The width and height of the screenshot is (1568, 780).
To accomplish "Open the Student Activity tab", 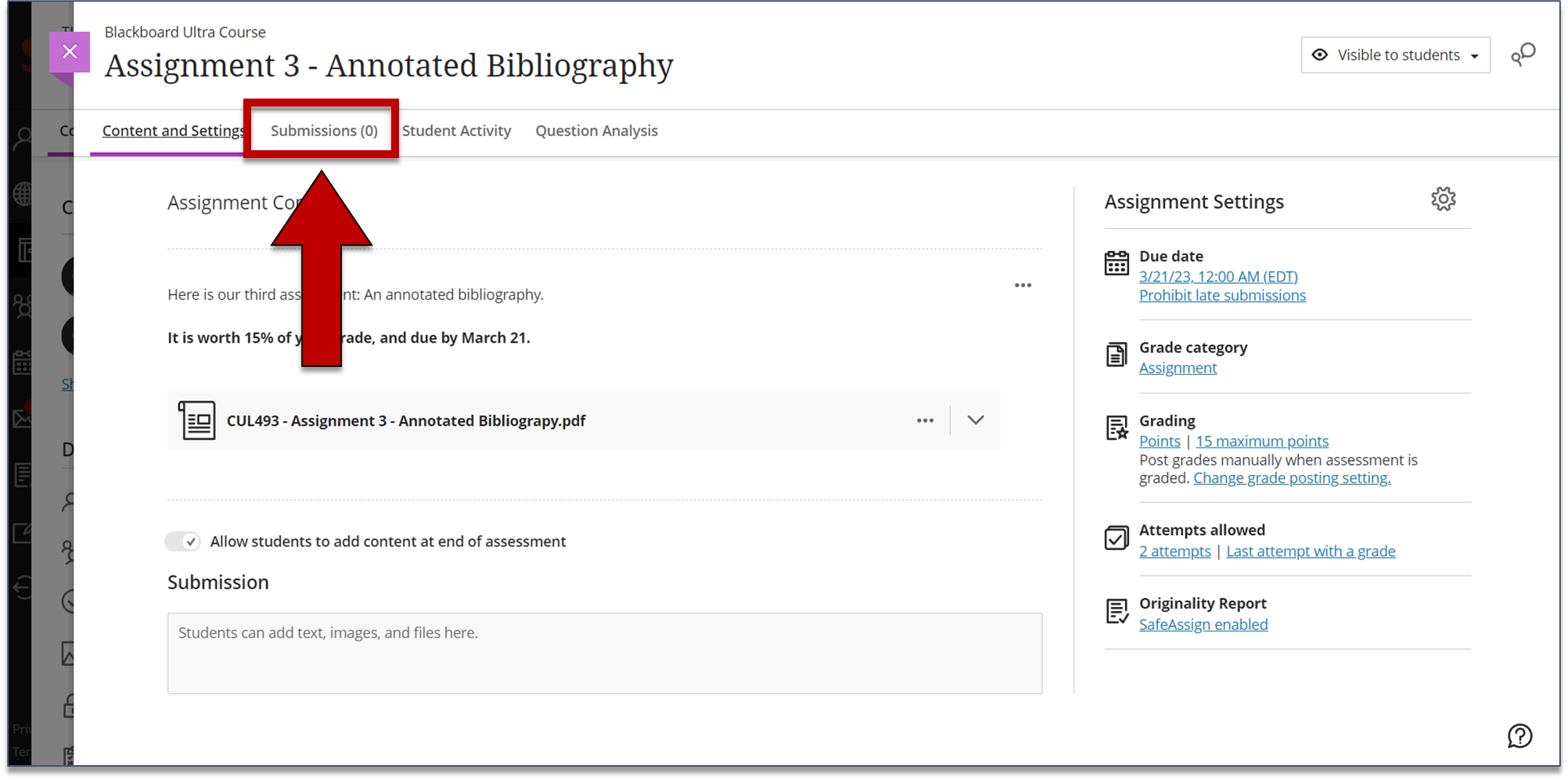I will (x=457, y=131).
